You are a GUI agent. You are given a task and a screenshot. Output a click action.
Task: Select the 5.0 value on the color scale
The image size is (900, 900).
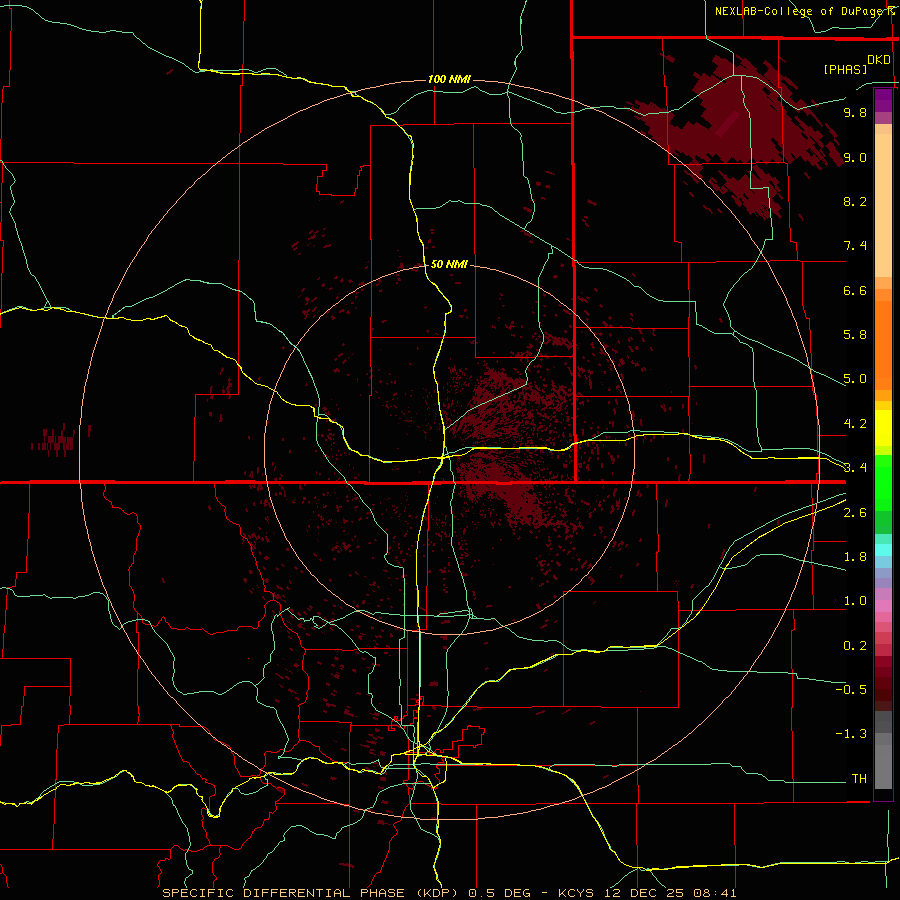click(x=855, y=379)
